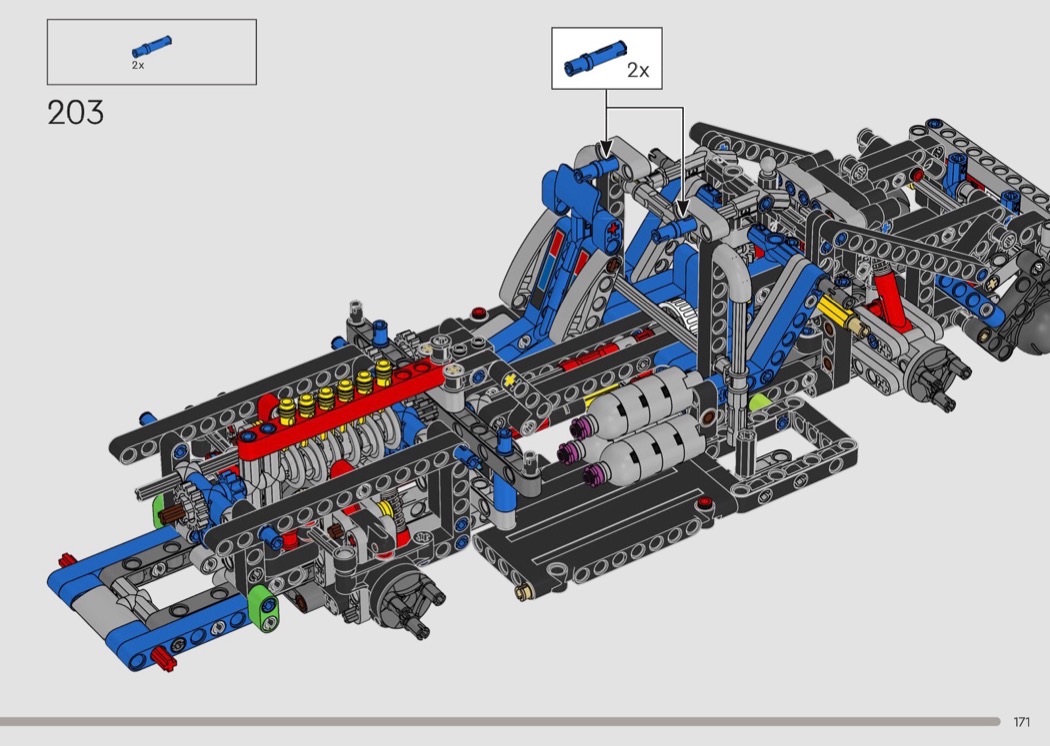Click the build progress bar at the bottom

[x=500, y=721]
